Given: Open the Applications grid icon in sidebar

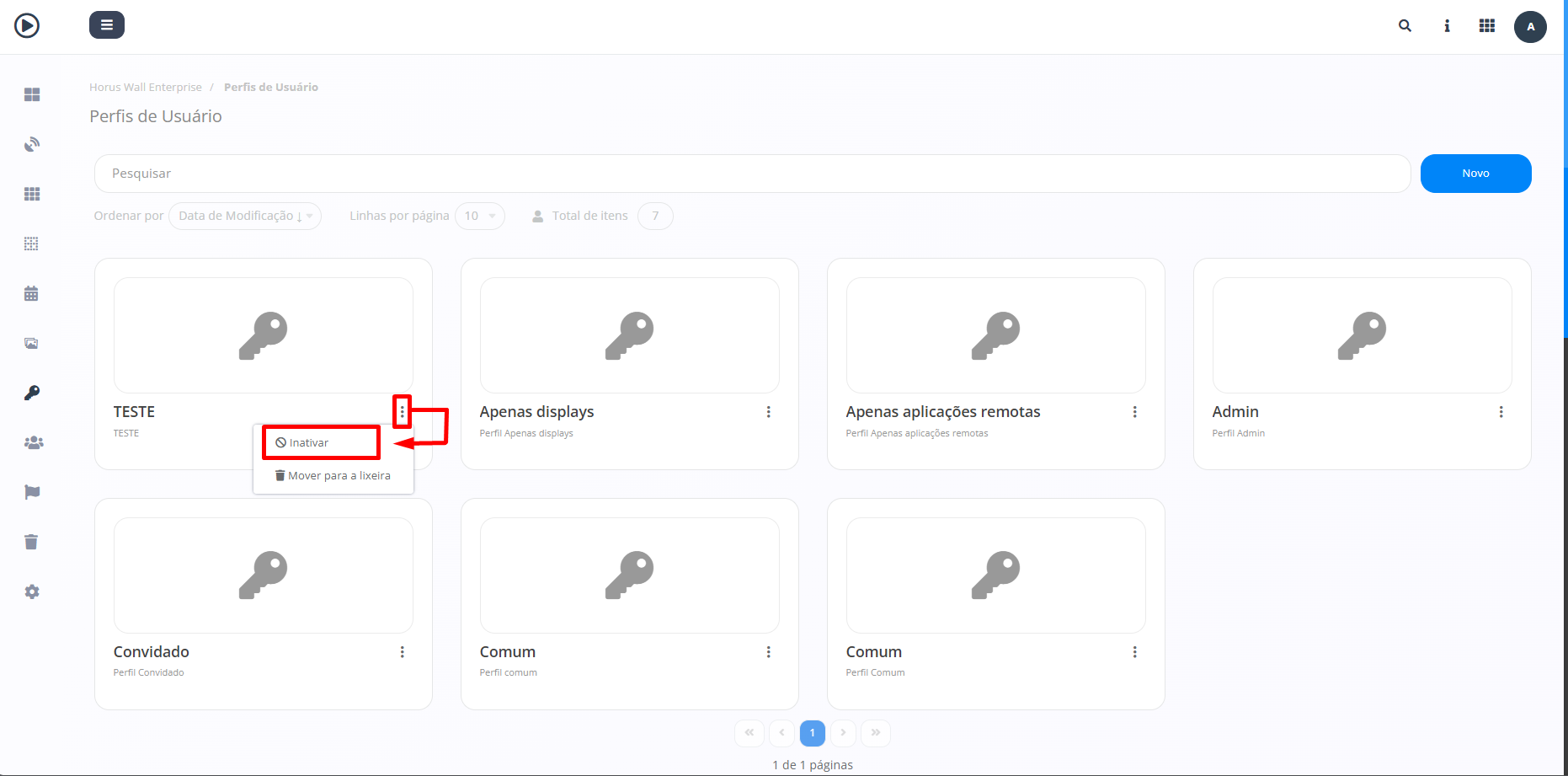Looking at the screenshot, I should [x=32, y=194].
